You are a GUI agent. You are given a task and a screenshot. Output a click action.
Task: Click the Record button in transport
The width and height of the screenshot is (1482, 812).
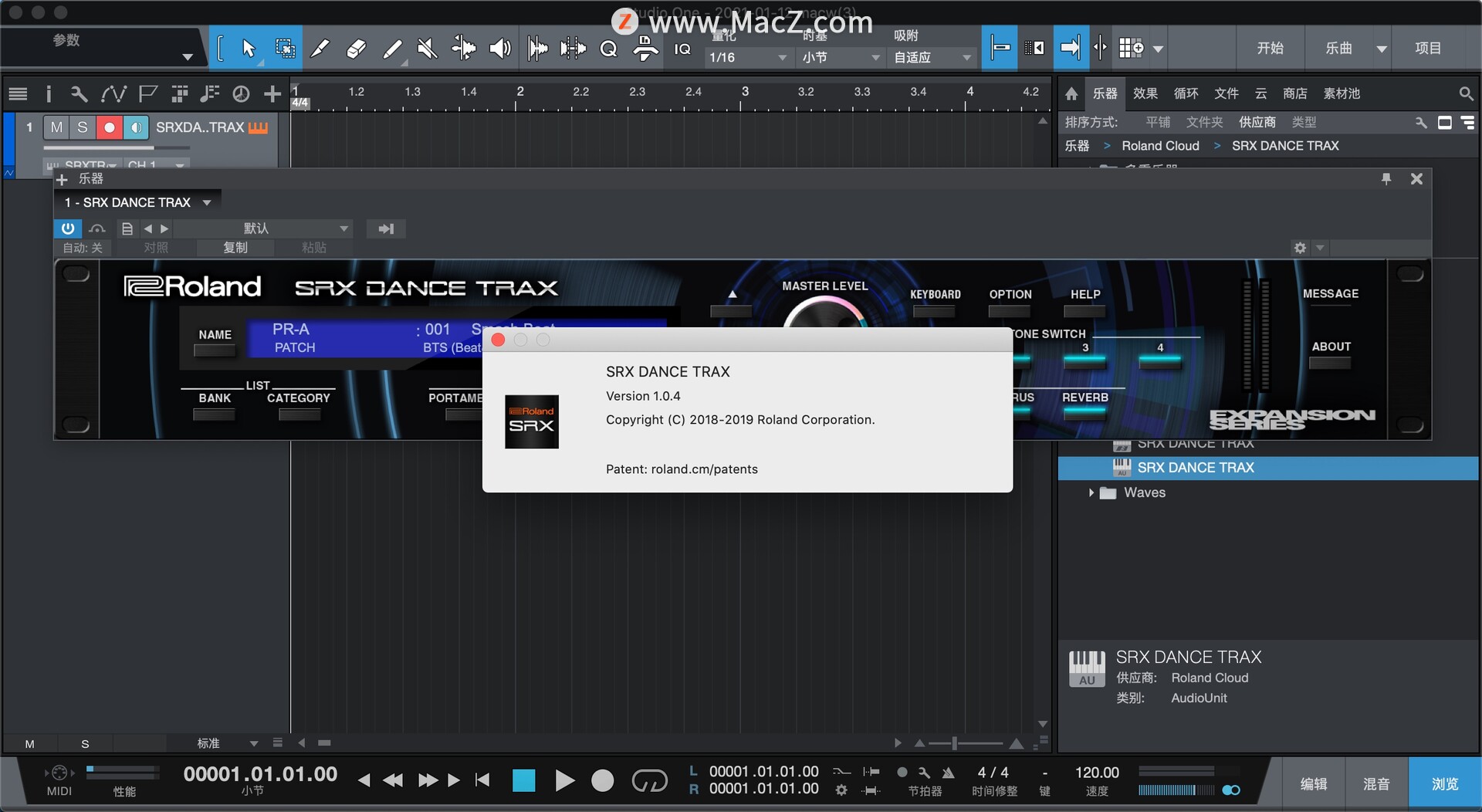pyautogui.click(x=603, y=780)
